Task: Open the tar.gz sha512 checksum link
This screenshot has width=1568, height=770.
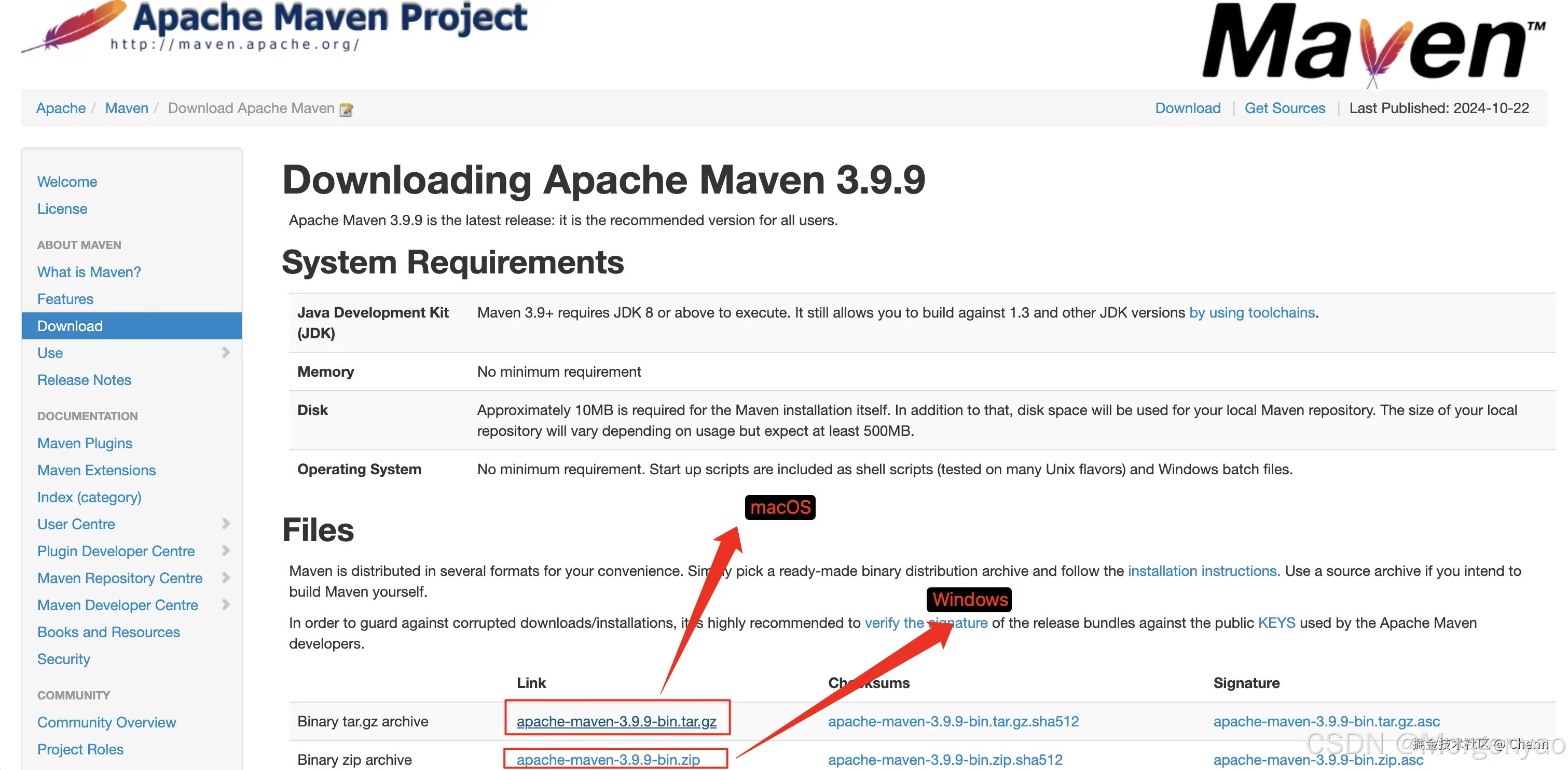Action: tap(953, 721)
